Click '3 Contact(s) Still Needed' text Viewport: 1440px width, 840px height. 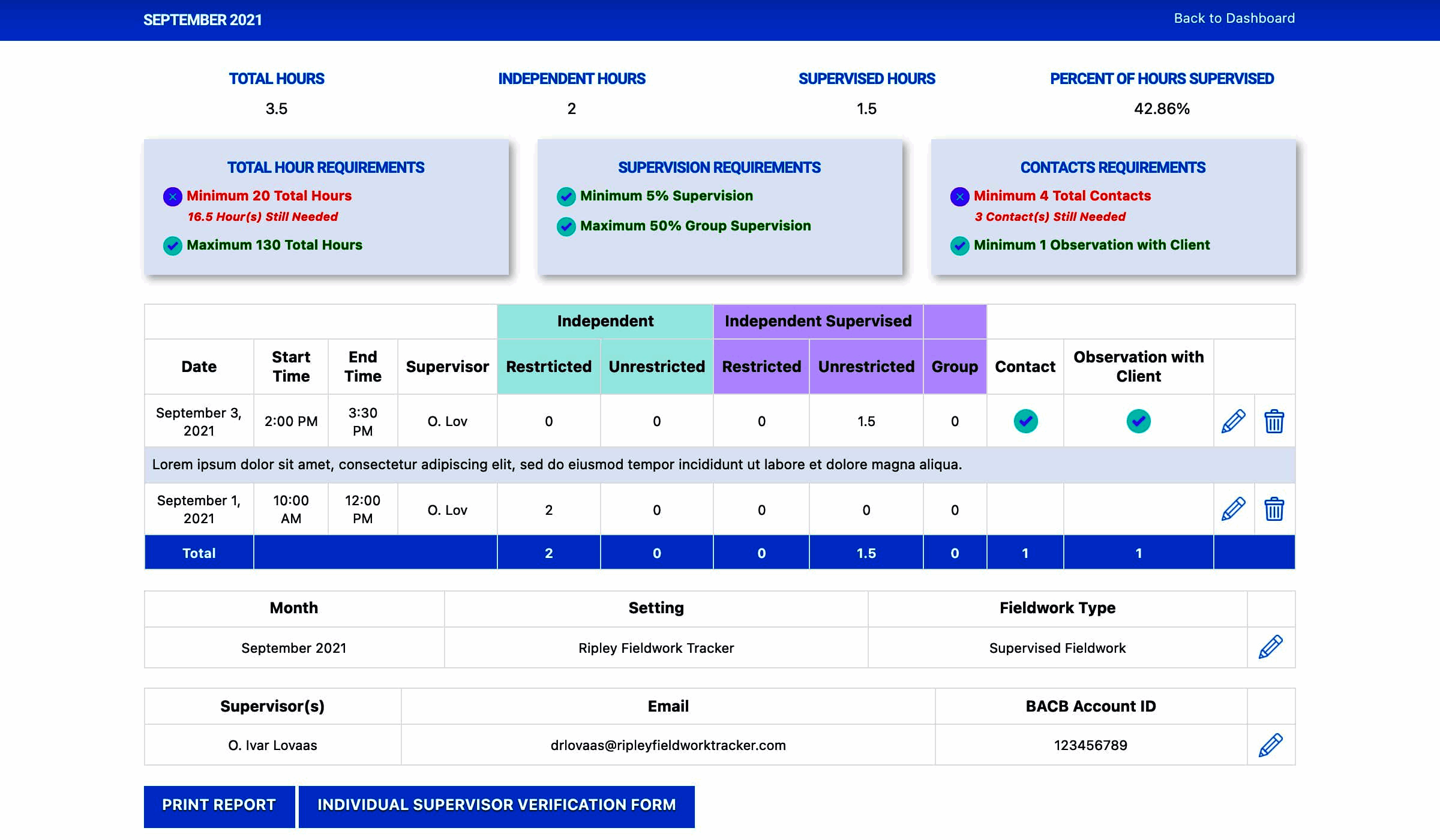tap(1050, 217)
